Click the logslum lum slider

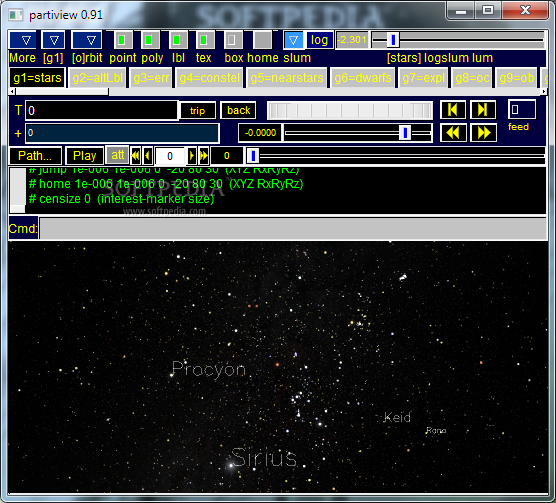(458, 40)
